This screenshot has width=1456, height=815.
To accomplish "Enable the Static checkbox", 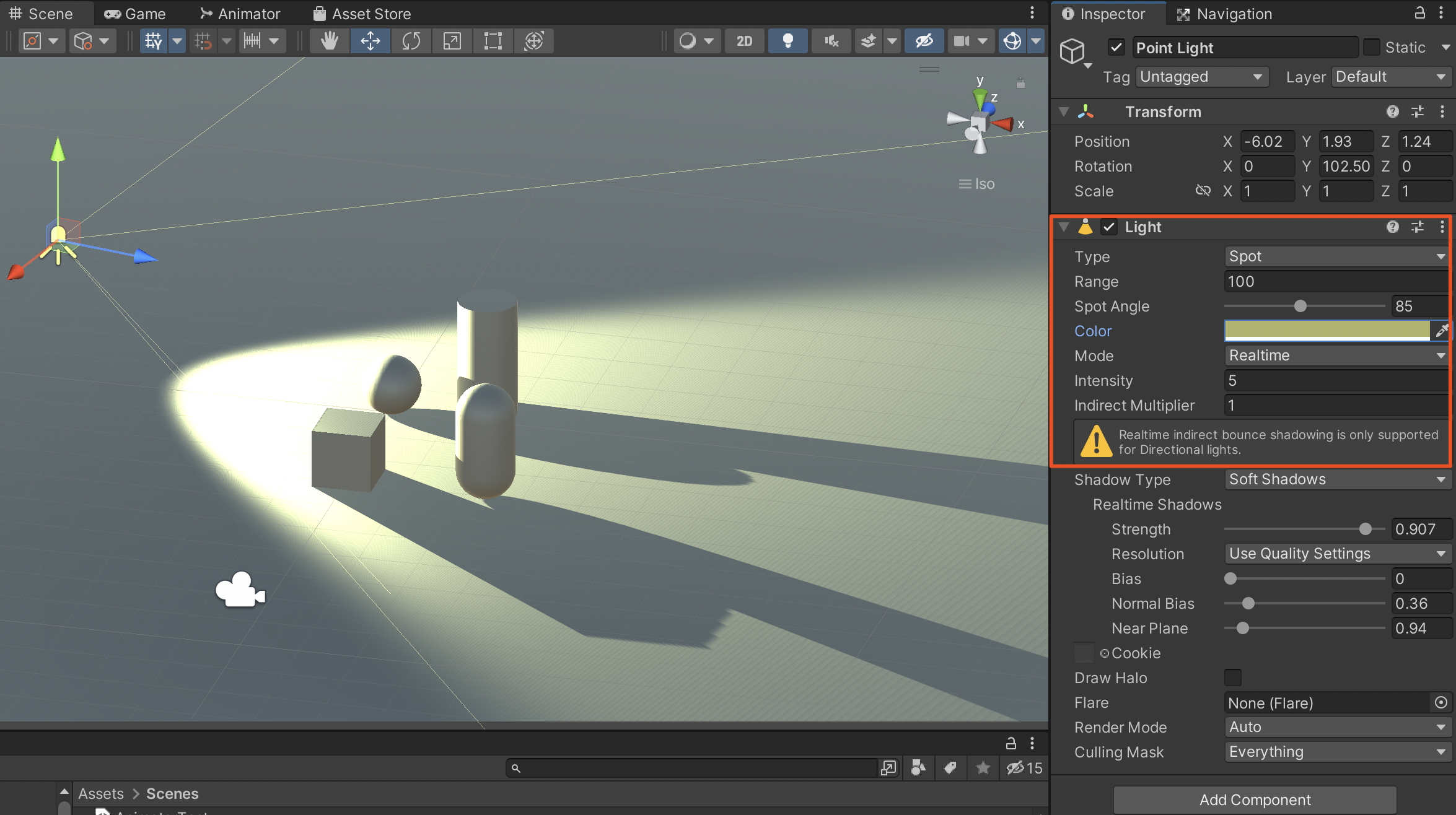I will [x=1372, y=48].
